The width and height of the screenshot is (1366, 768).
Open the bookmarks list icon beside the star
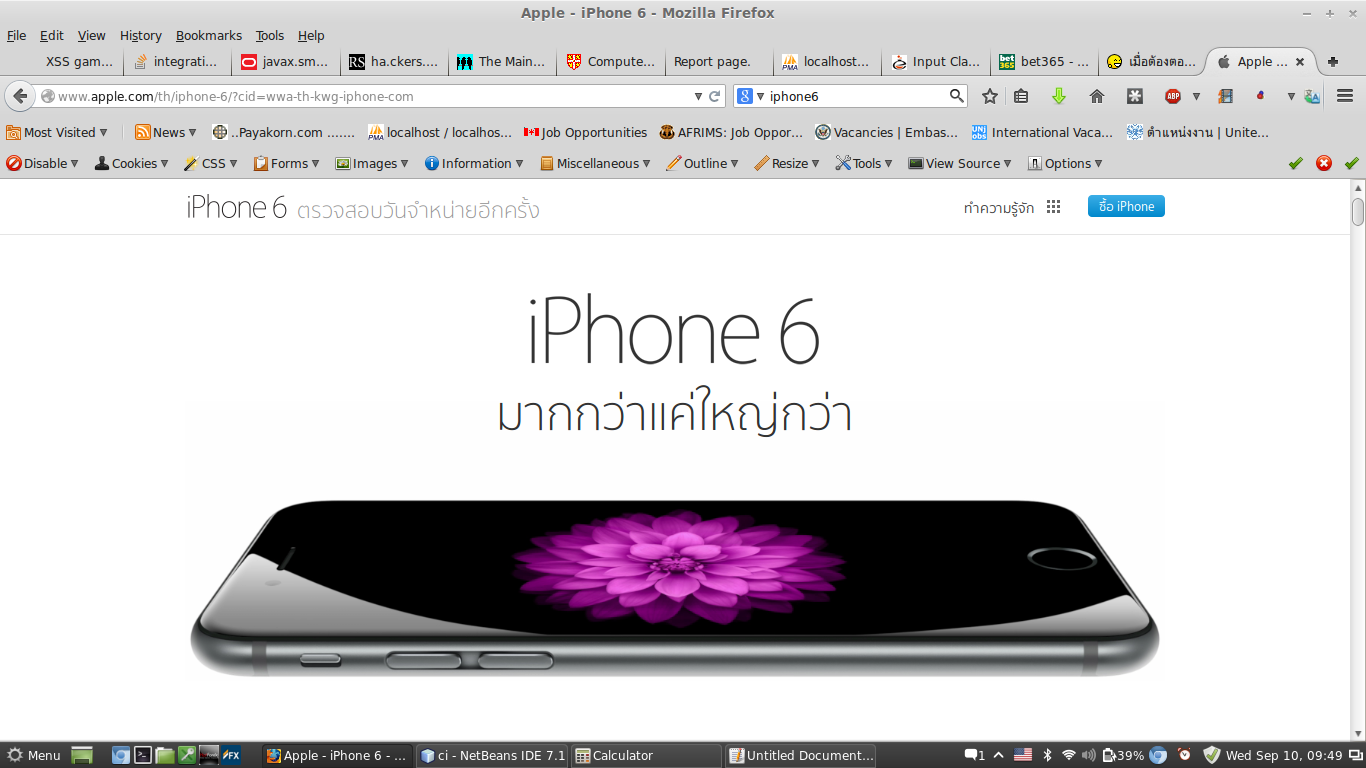(1021, 96)
